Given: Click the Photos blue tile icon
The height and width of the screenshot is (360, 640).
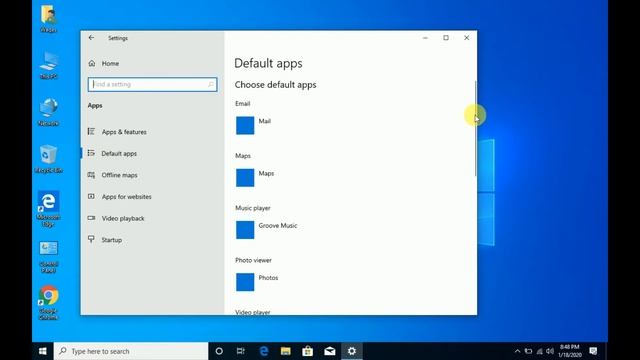Looking at the screenshot, I should [x=245, y=282].
